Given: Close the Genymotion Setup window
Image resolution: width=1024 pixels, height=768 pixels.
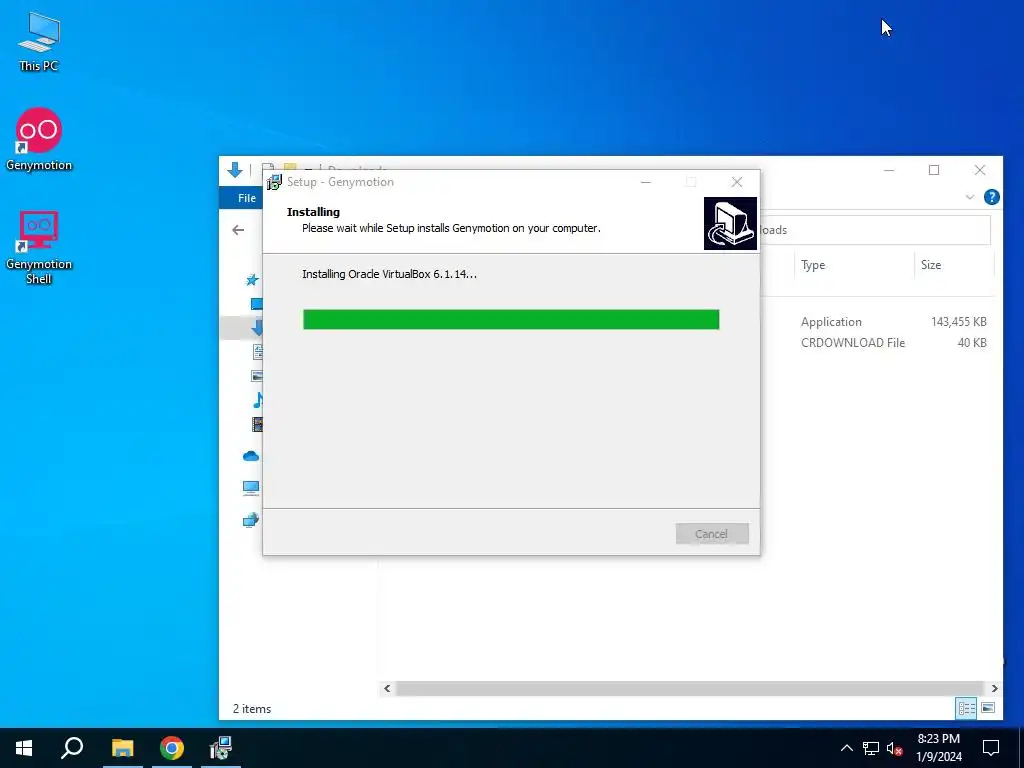Looking at the screenshot, I should [x=737, y=182].
